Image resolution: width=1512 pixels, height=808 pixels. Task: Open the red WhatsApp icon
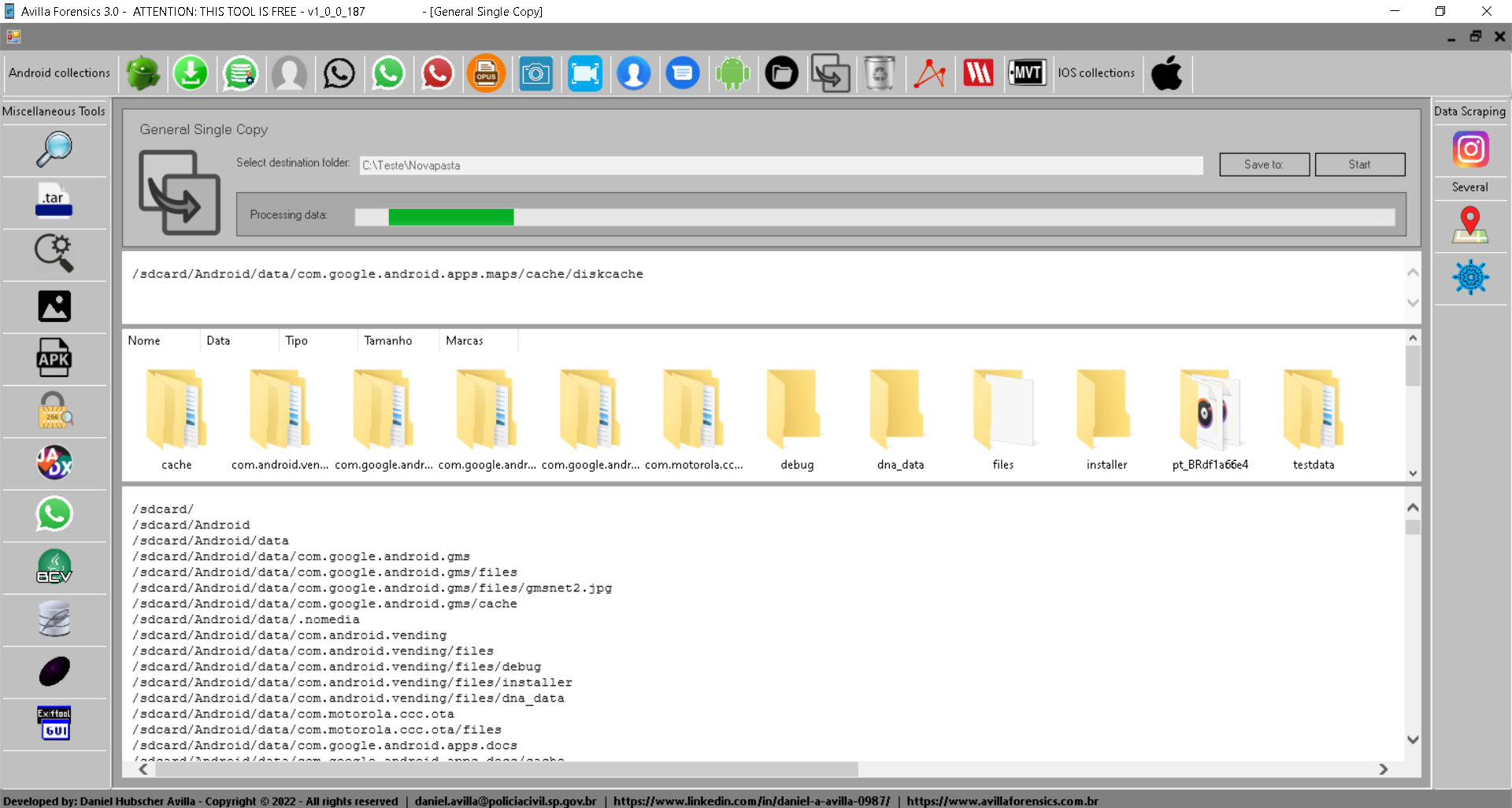click(437, 73)
